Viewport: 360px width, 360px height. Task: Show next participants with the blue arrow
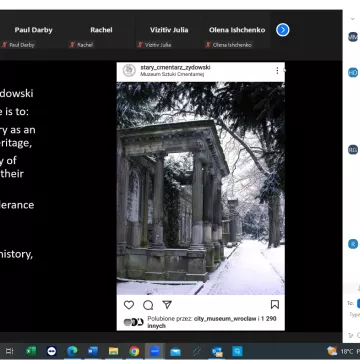point(283,30)
